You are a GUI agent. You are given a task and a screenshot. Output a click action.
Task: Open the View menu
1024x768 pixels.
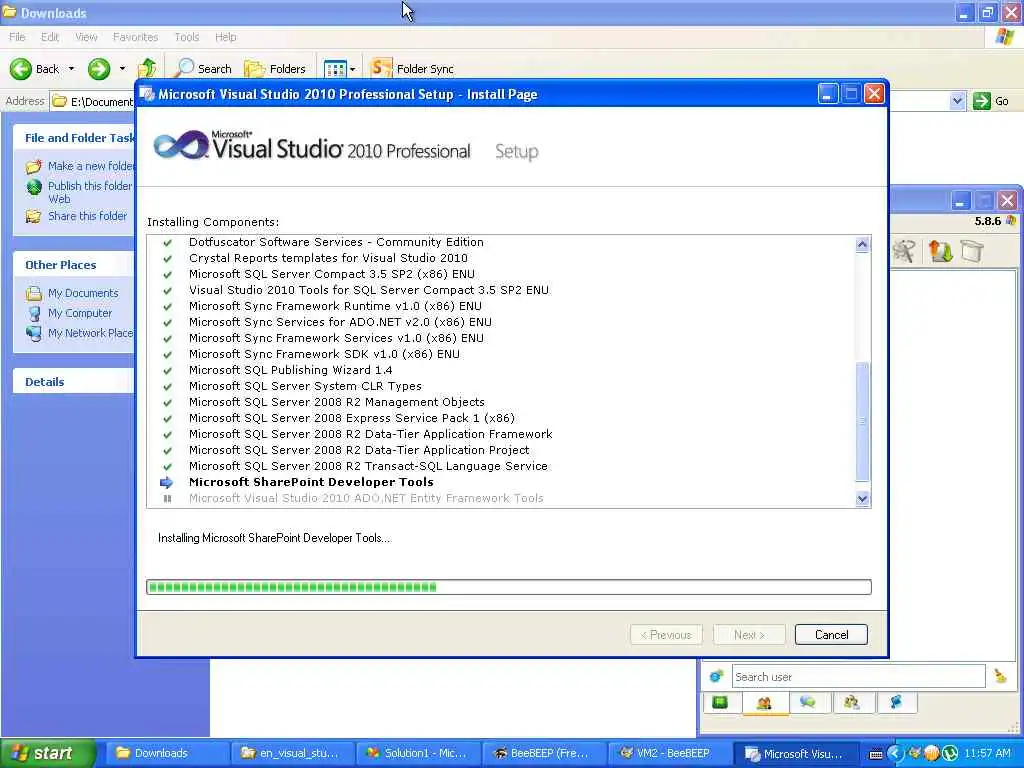[86, 37]
